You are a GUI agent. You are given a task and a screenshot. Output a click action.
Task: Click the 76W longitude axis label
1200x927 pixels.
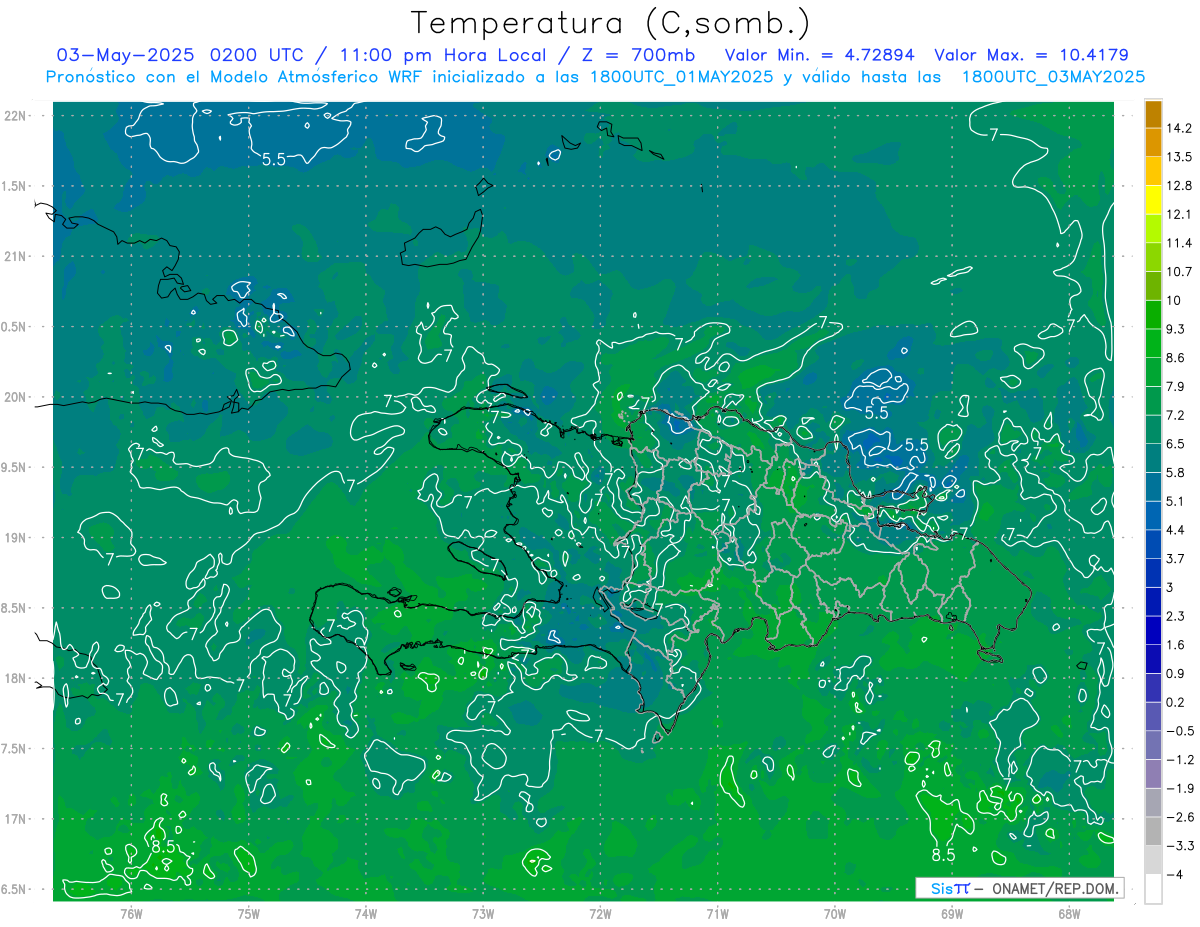pos(131,913)
